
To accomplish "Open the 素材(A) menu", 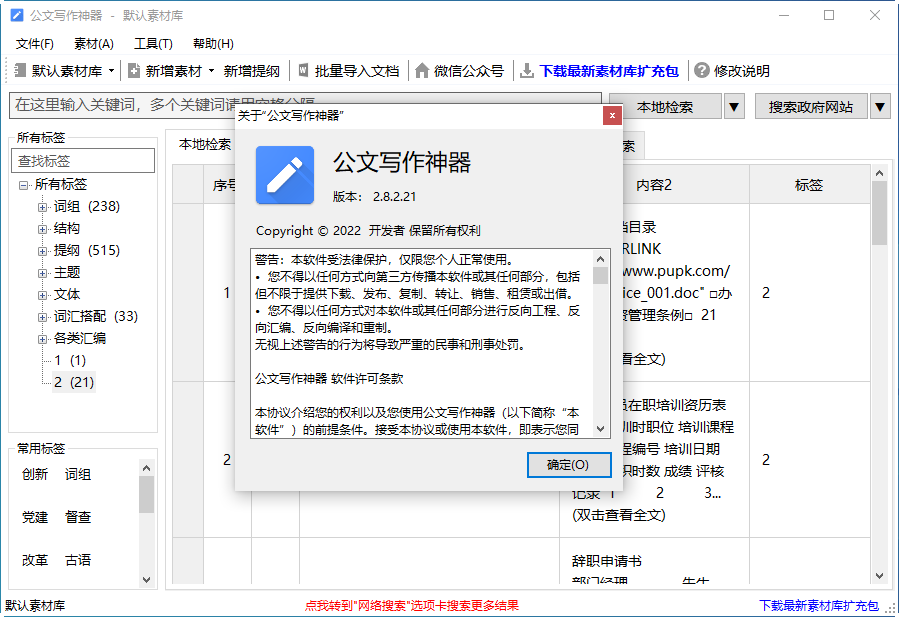I will point(94,44).
